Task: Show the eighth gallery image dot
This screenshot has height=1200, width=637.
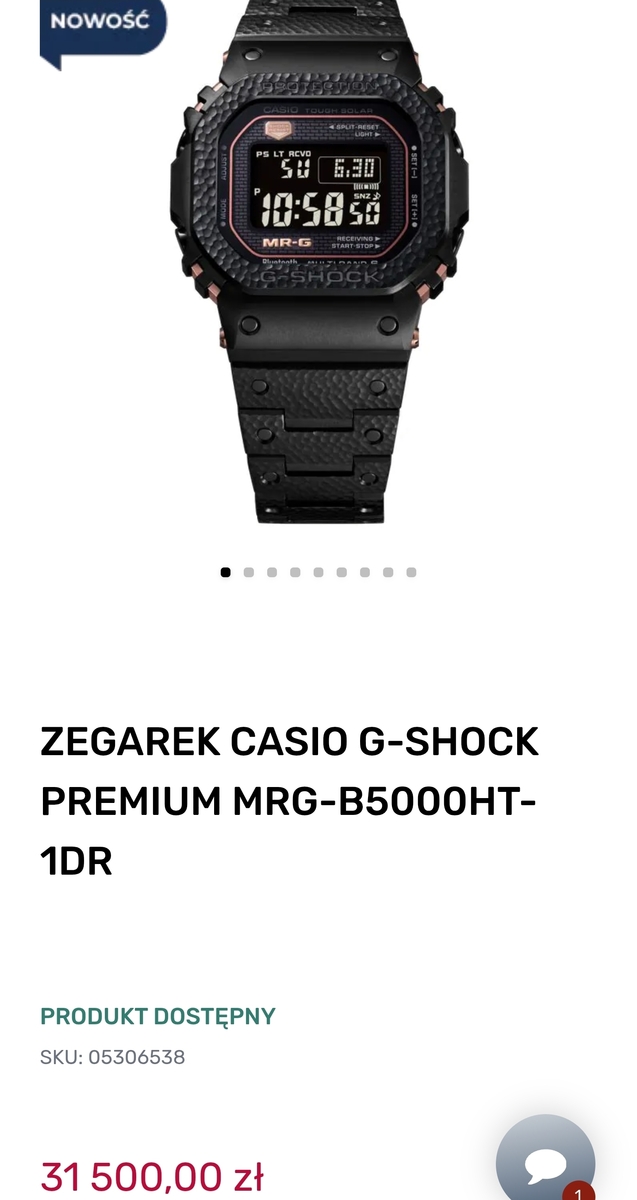Action: tap(388, 572)
